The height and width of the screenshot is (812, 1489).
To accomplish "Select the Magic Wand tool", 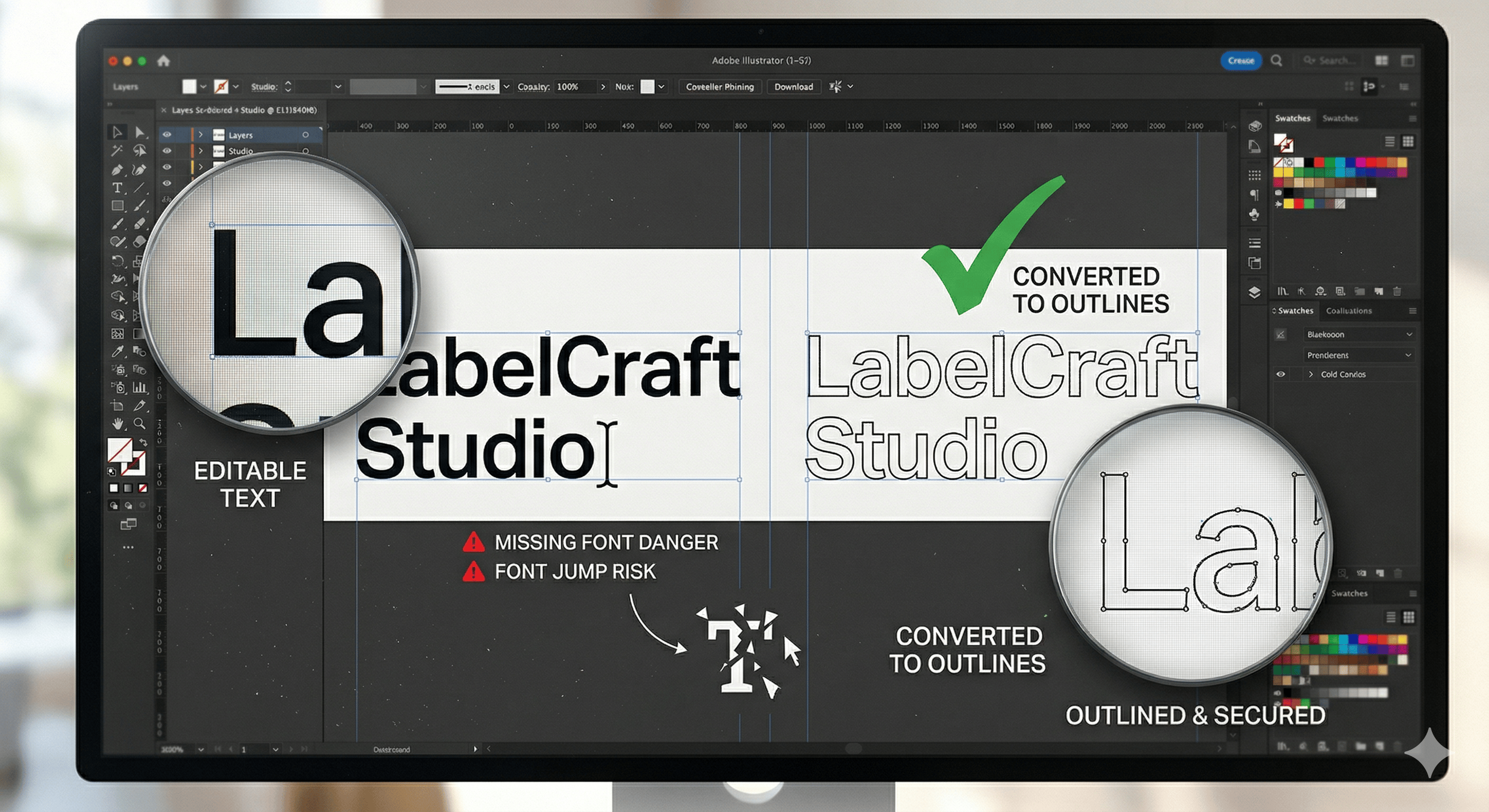I will tap(117, 151).
